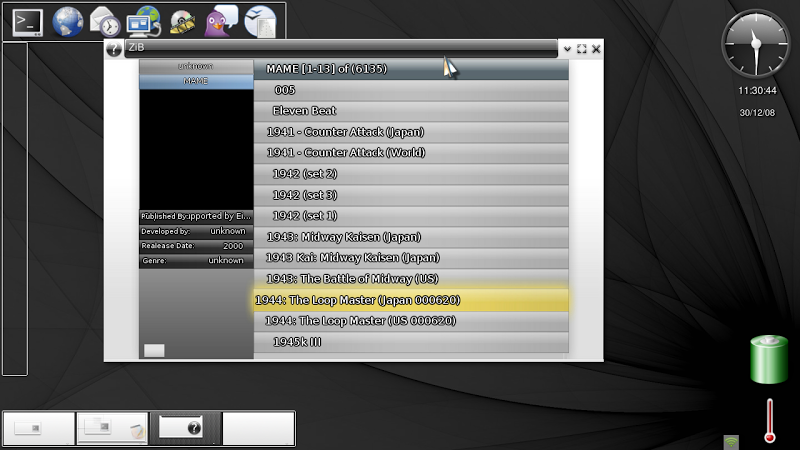Open the mail and clock icon
This screenshot has width=800, height=450.
pyautogui.click(x=105, y=22)
